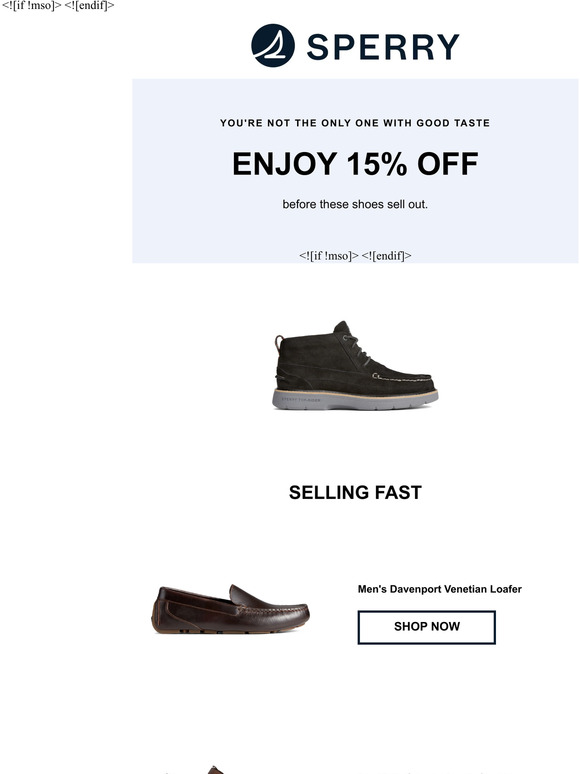Image resolution: width=580 pixels, height=774 pixels.
Task: Select the 'Good Taste' tagline text
Action: click(355, 123)
